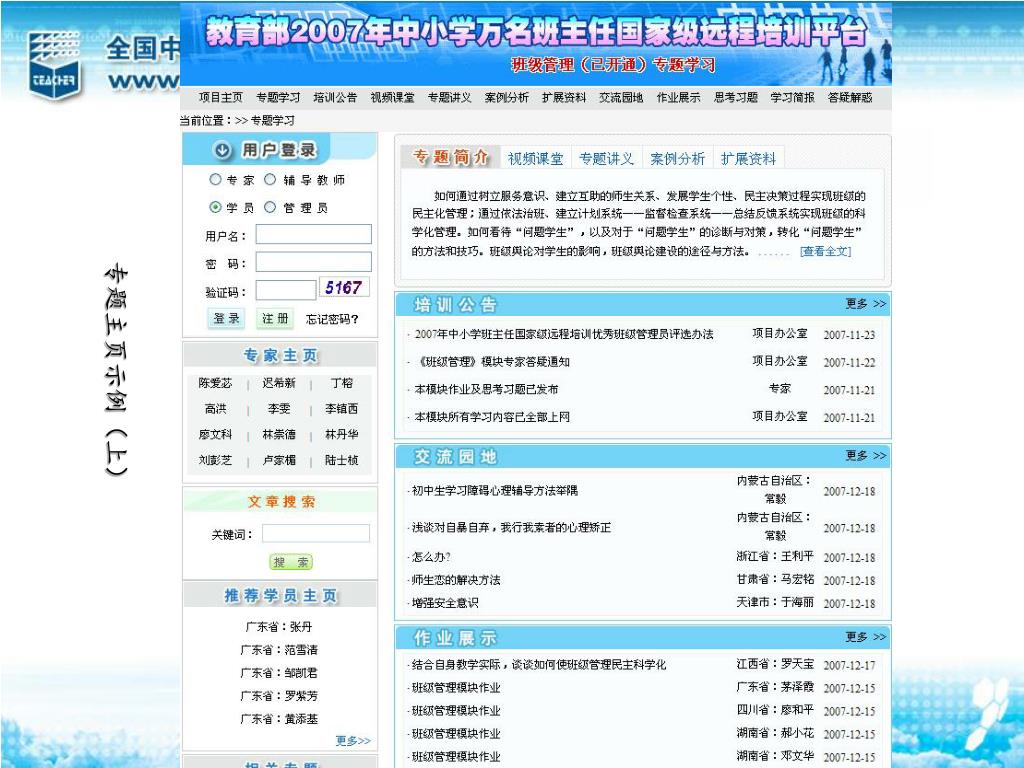The height and width of the screenshot is (768, 1024).
Task: Focus the 用户名 input field
Action: tap(313, 234)
